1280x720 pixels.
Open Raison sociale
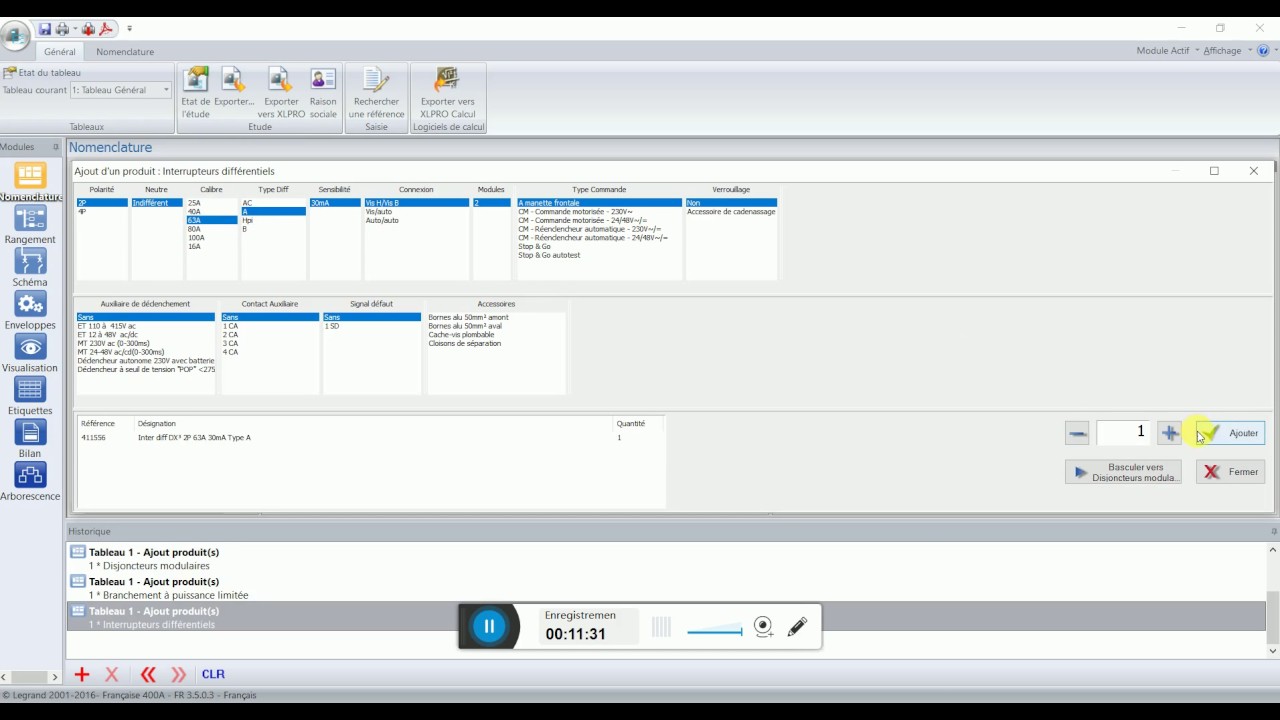tap(323, 93)
